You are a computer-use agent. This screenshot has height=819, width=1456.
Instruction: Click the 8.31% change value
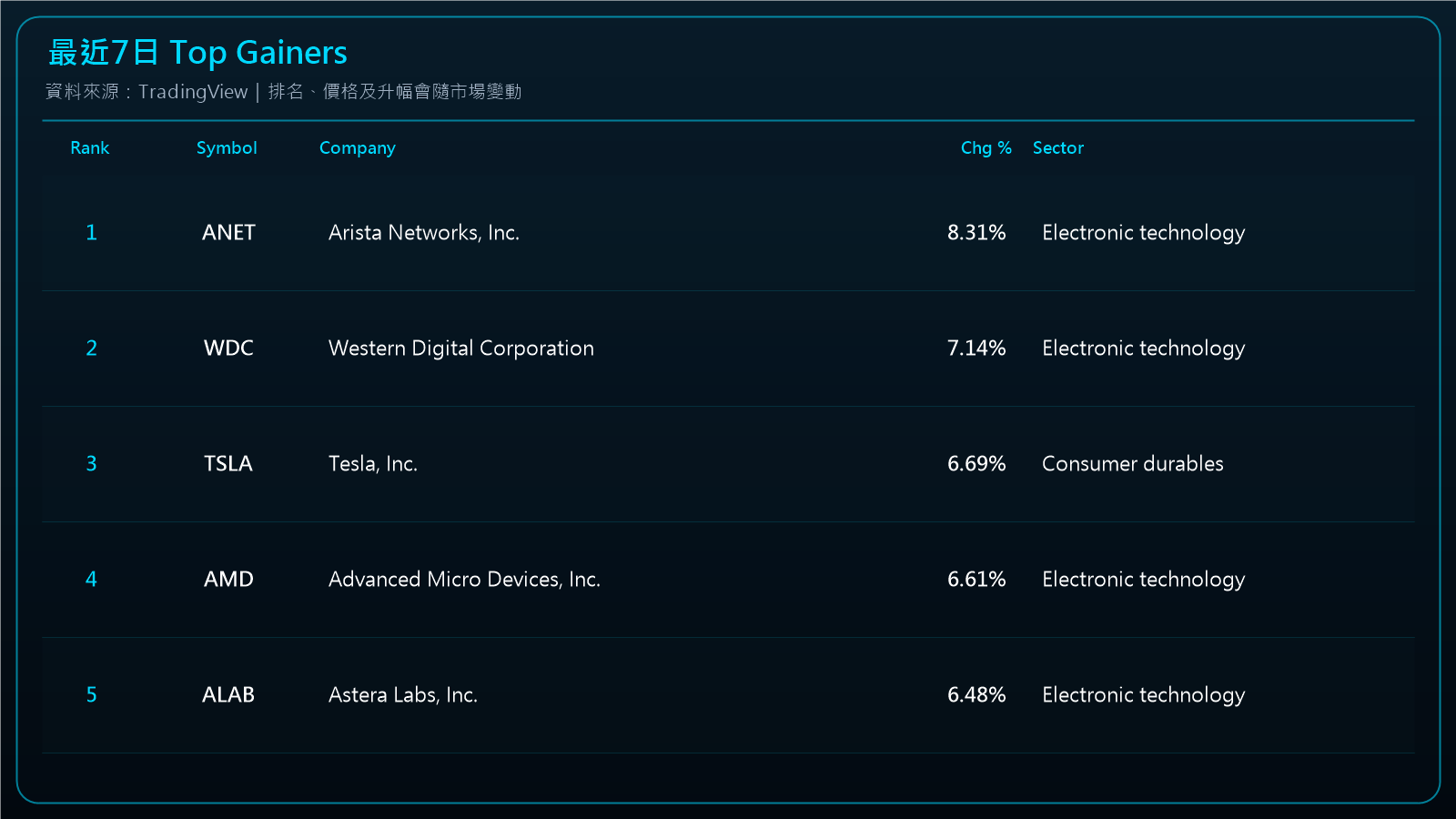(x=976, y=232)
